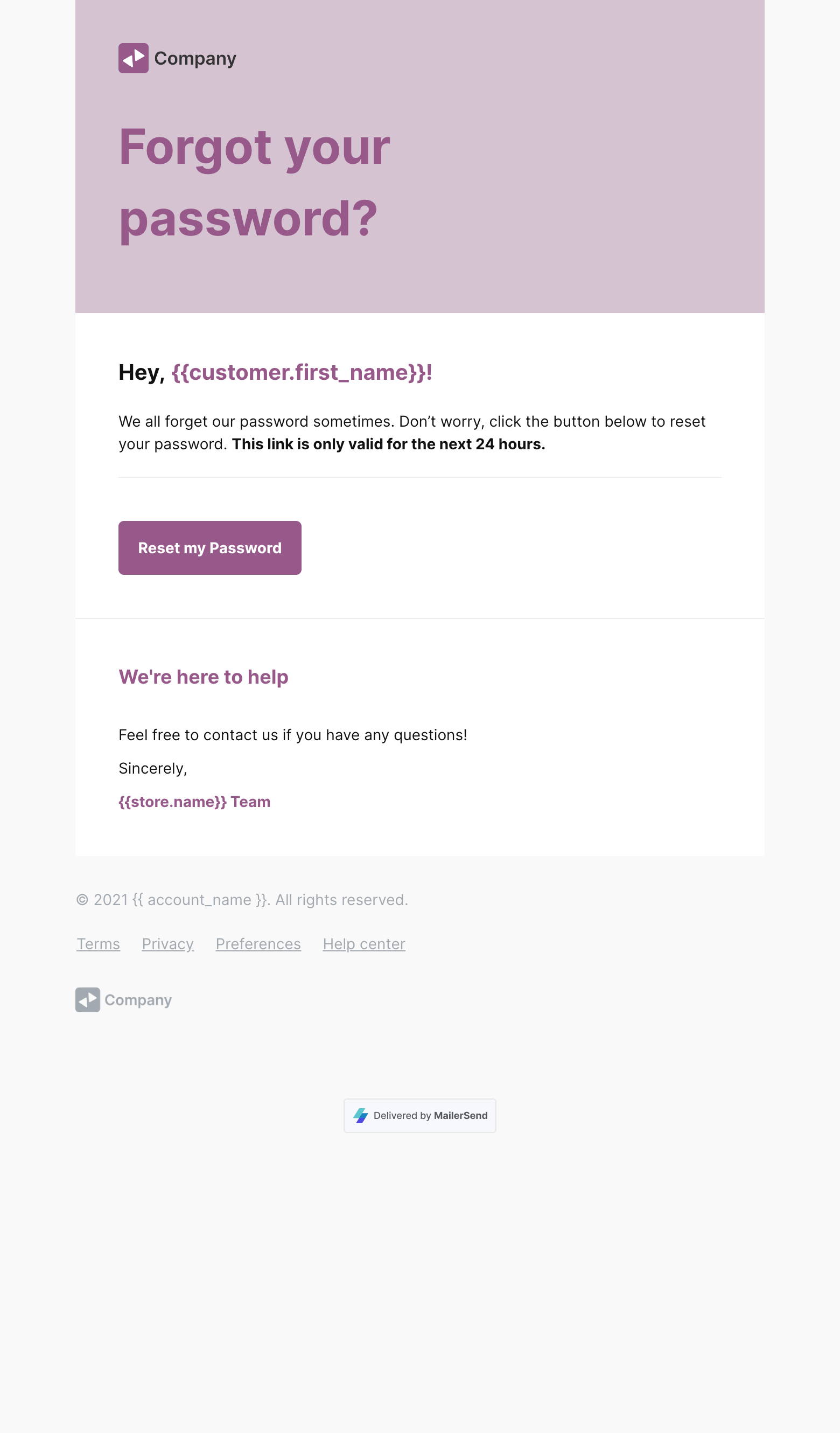Click the MailerSend lightning logo icon
This screenshot has height=1433, width=840.
361,1116
